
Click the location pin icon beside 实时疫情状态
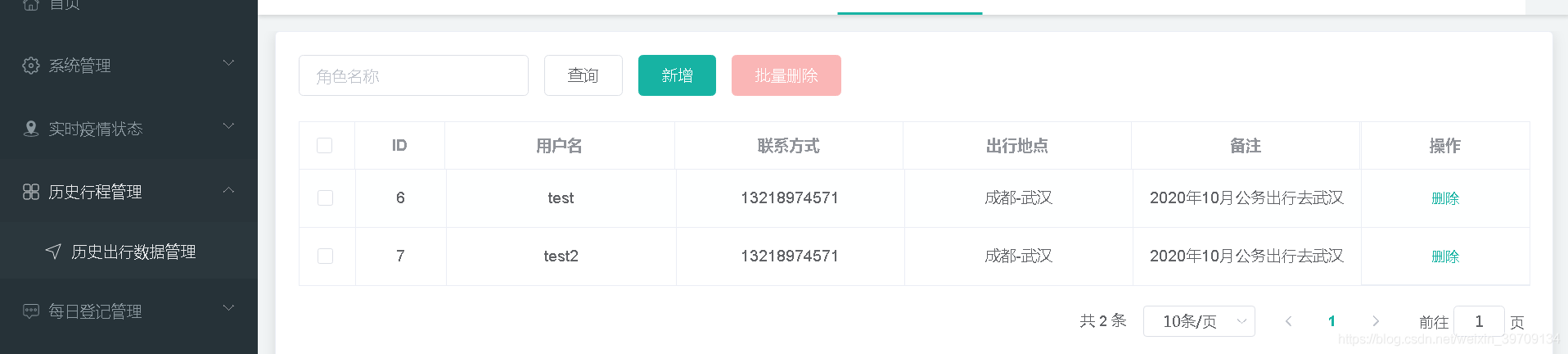point(31,129)
